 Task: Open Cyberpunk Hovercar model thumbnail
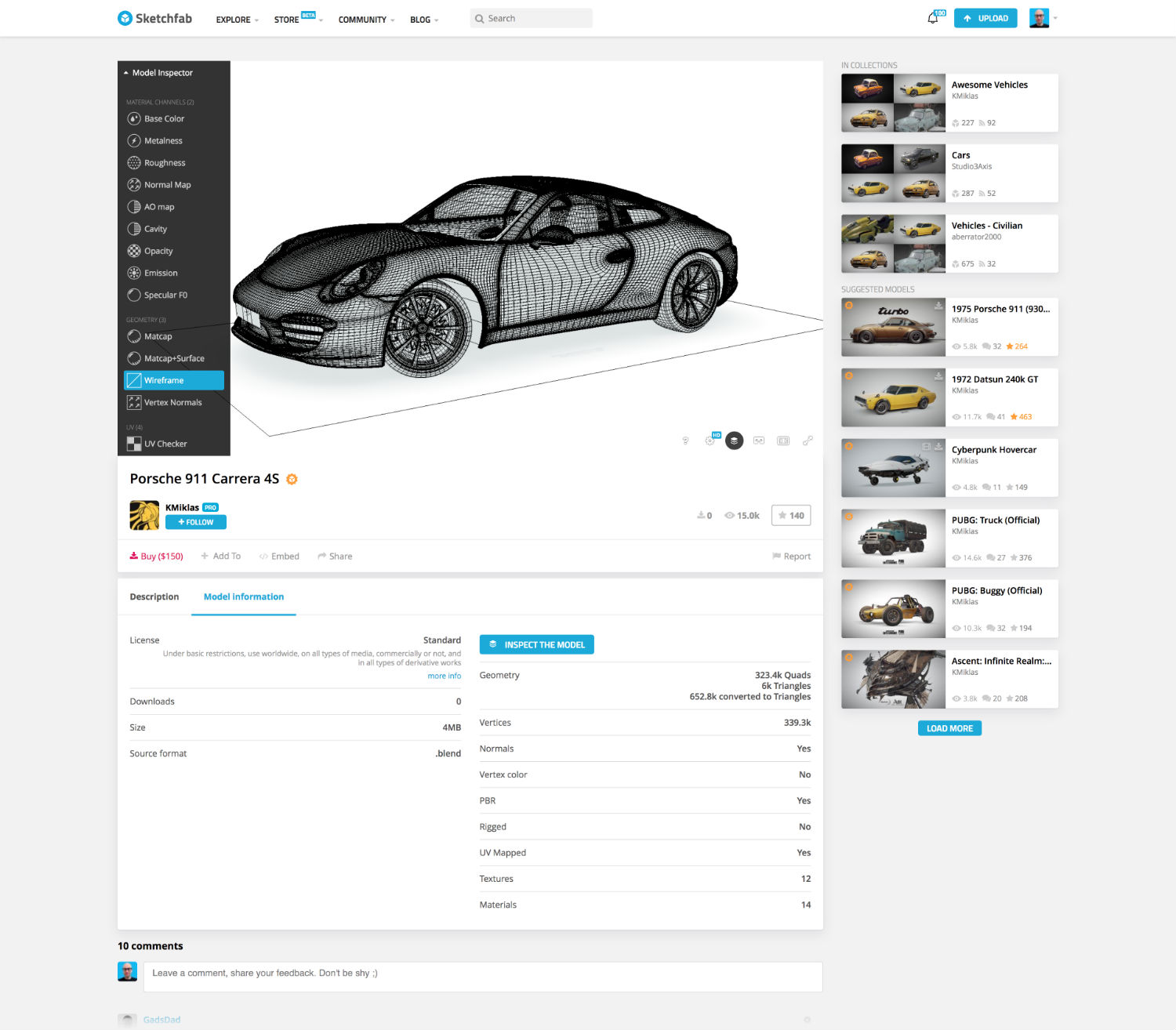click(x=893, y=468)
